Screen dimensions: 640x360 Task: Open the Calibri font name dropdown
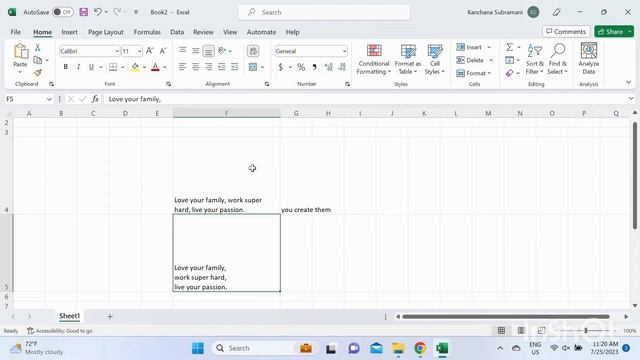(x=117, y=51)
